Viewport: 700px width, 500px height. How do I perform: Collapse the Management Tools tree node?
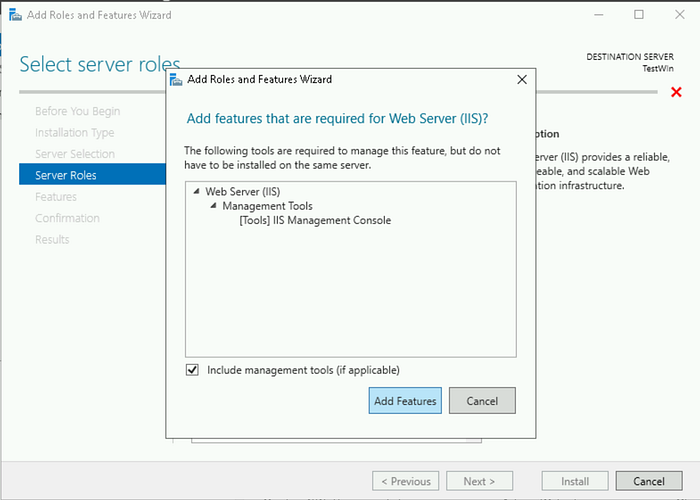click(x=213, y=205)
